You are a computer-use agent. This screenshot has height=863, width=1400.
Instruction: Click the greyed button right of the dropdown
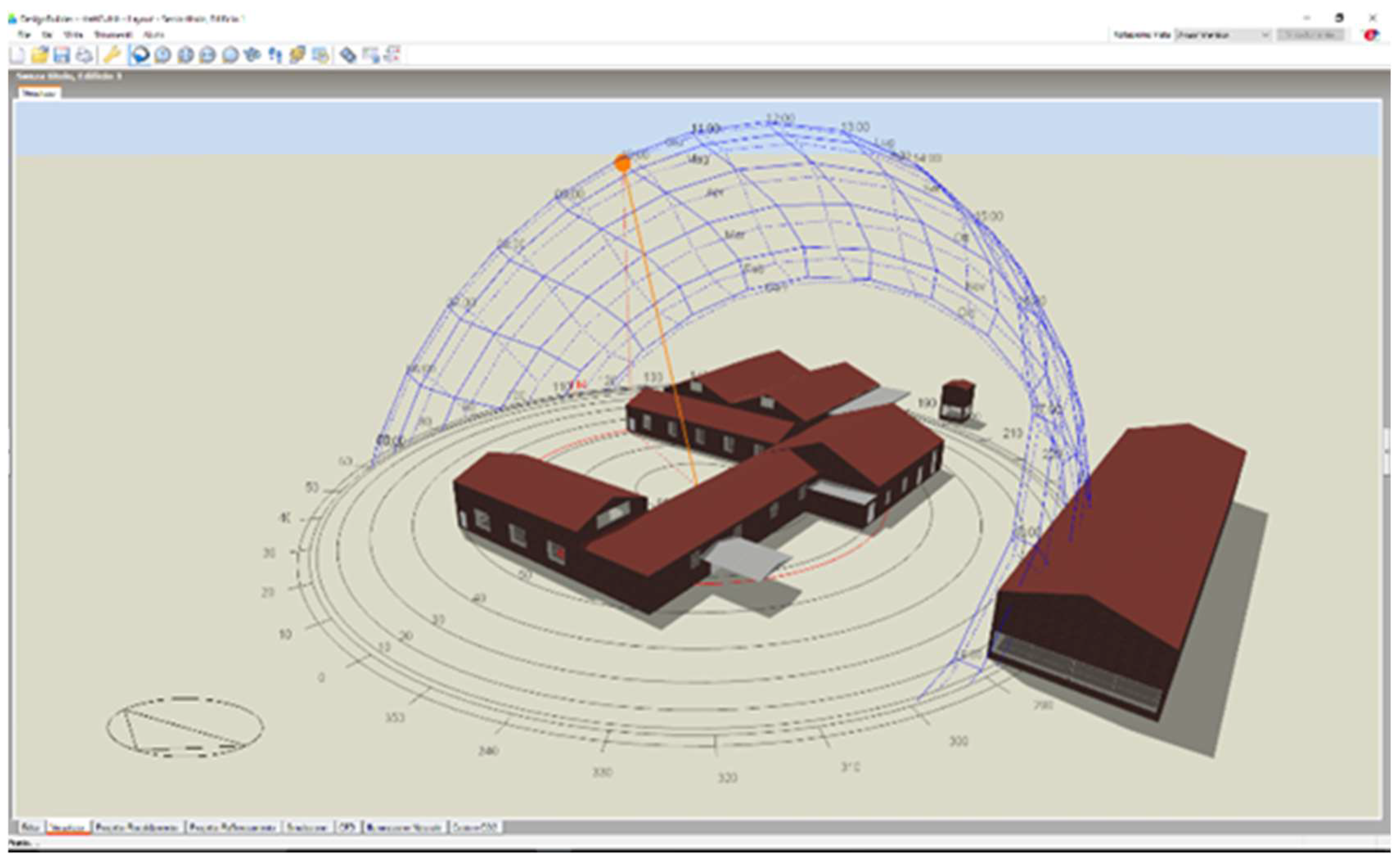tap(1311, 35)
